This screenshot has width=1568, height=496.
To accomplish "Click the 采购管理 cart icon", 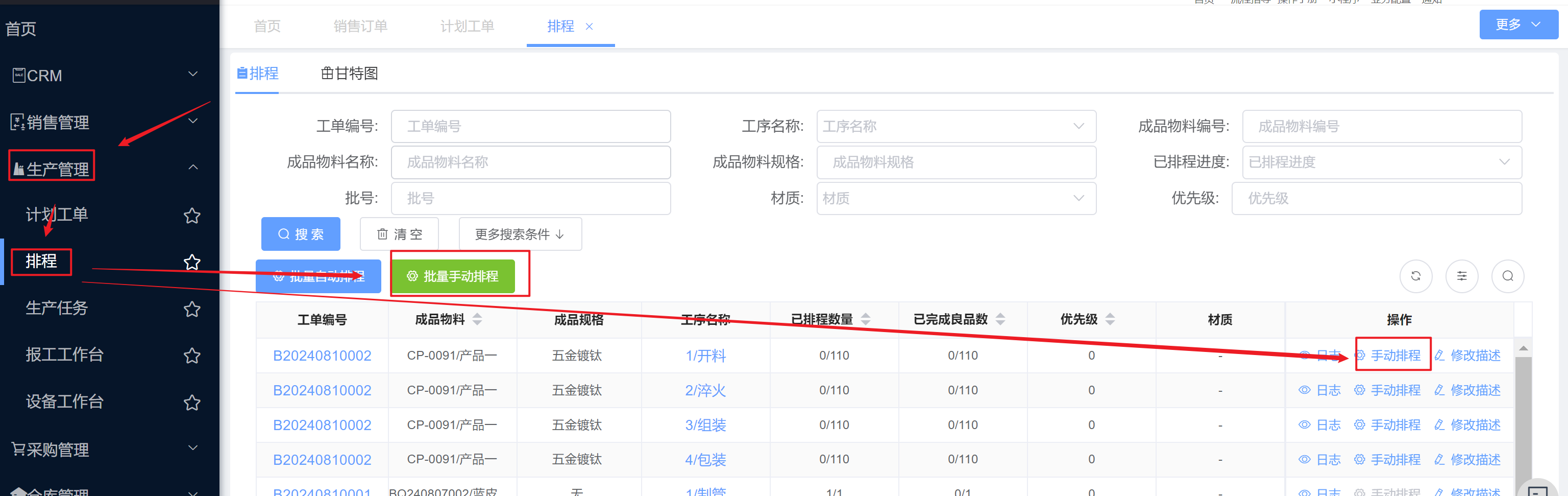I will [x=18, y=449].
